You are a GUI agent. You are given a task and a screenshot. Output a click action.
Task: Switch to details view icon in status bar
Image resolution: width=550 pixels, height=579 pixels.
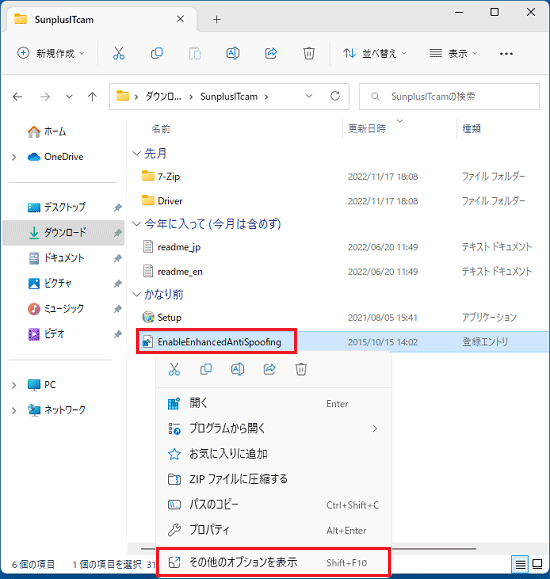click(520, 564)
